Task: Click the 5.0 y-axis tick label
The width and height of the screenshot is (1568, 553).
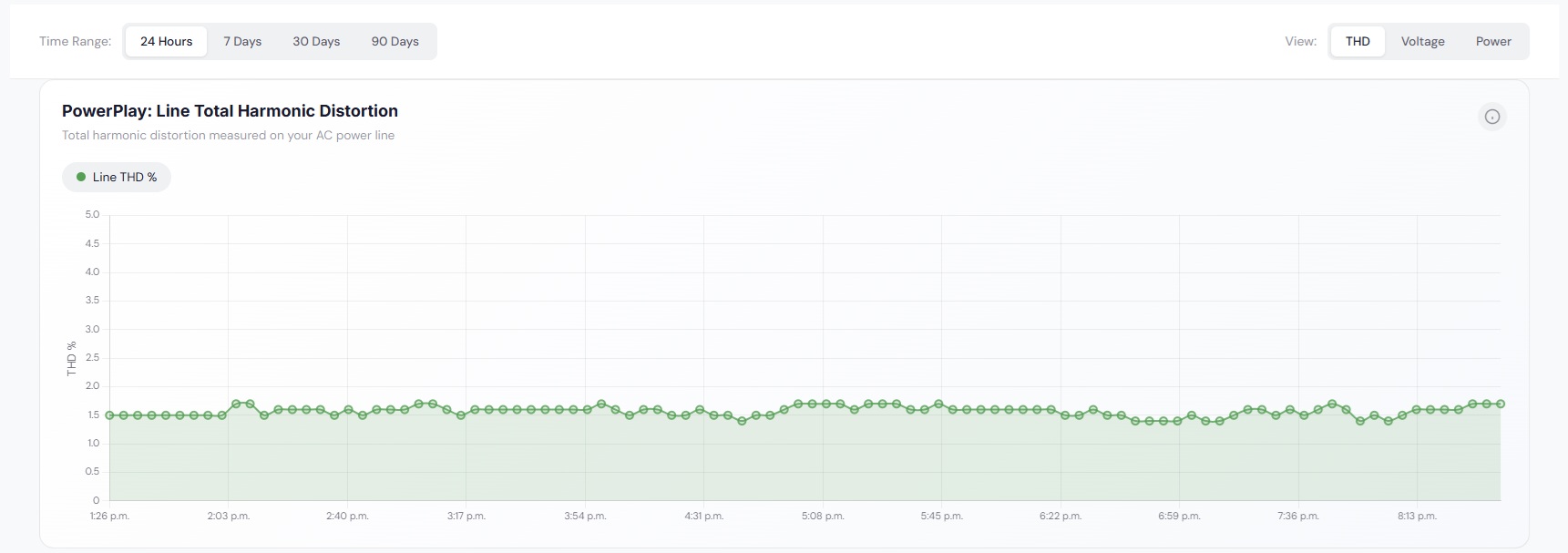Action: point(92,215)
